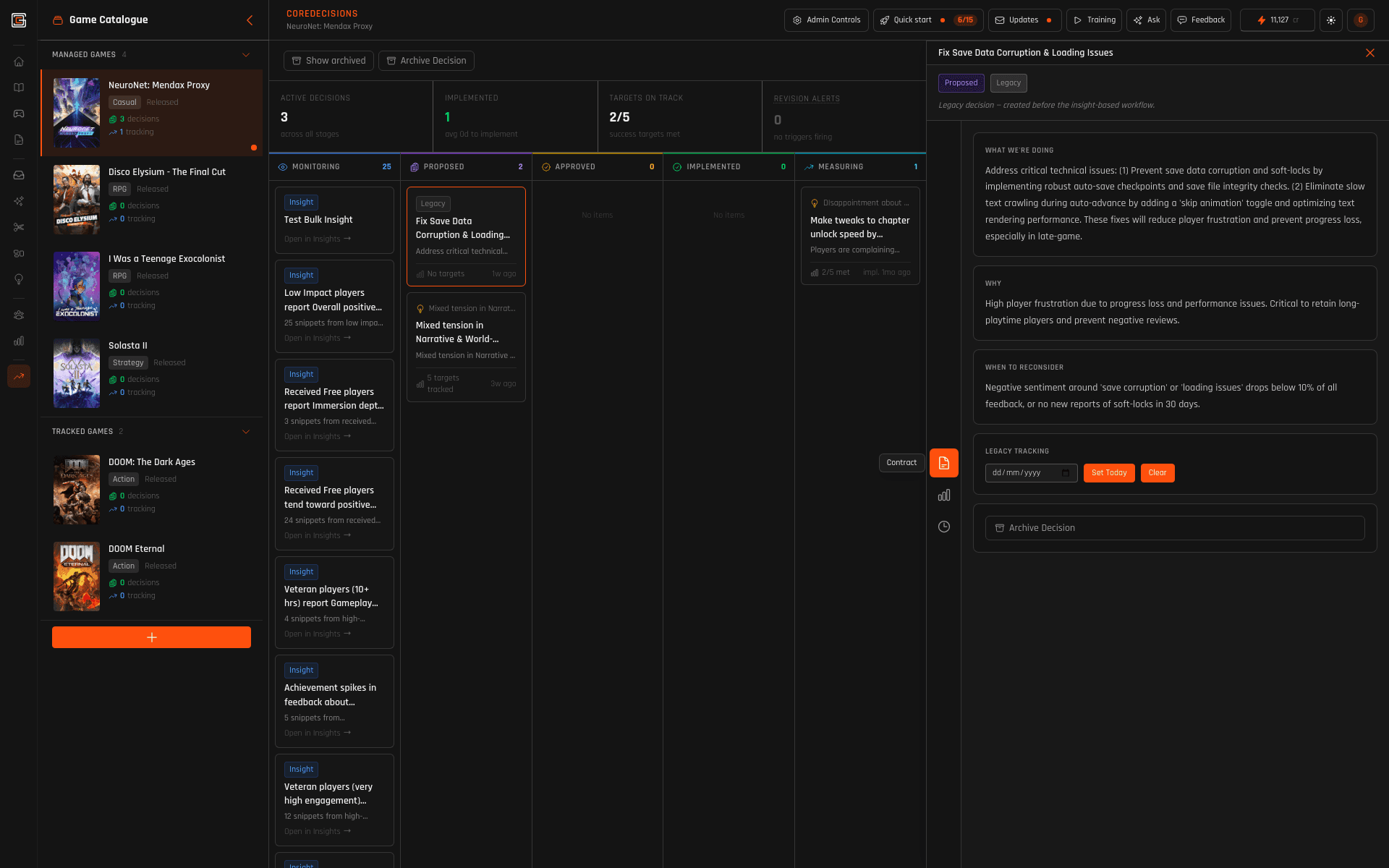Open the gamepad icon in the sidebar
Screen dimensions: 1389x868
click(x=19, y=114)
